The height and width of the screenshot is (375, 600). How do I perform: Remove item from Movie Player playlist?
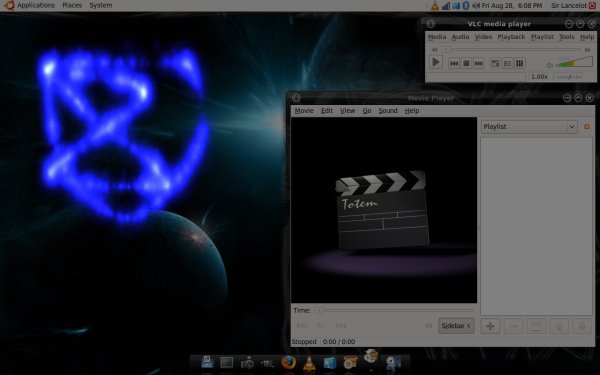(x=514, y=326)
